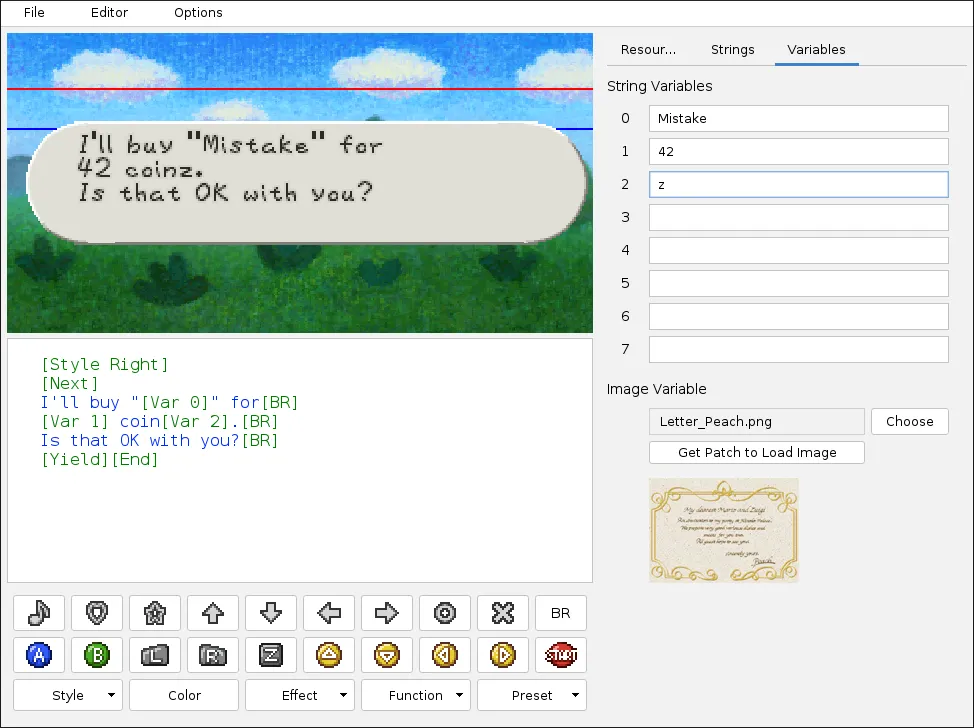The image size is (974, 728).
Task: Insert the yellow C-down button icon
Action: tap(387, 655)
